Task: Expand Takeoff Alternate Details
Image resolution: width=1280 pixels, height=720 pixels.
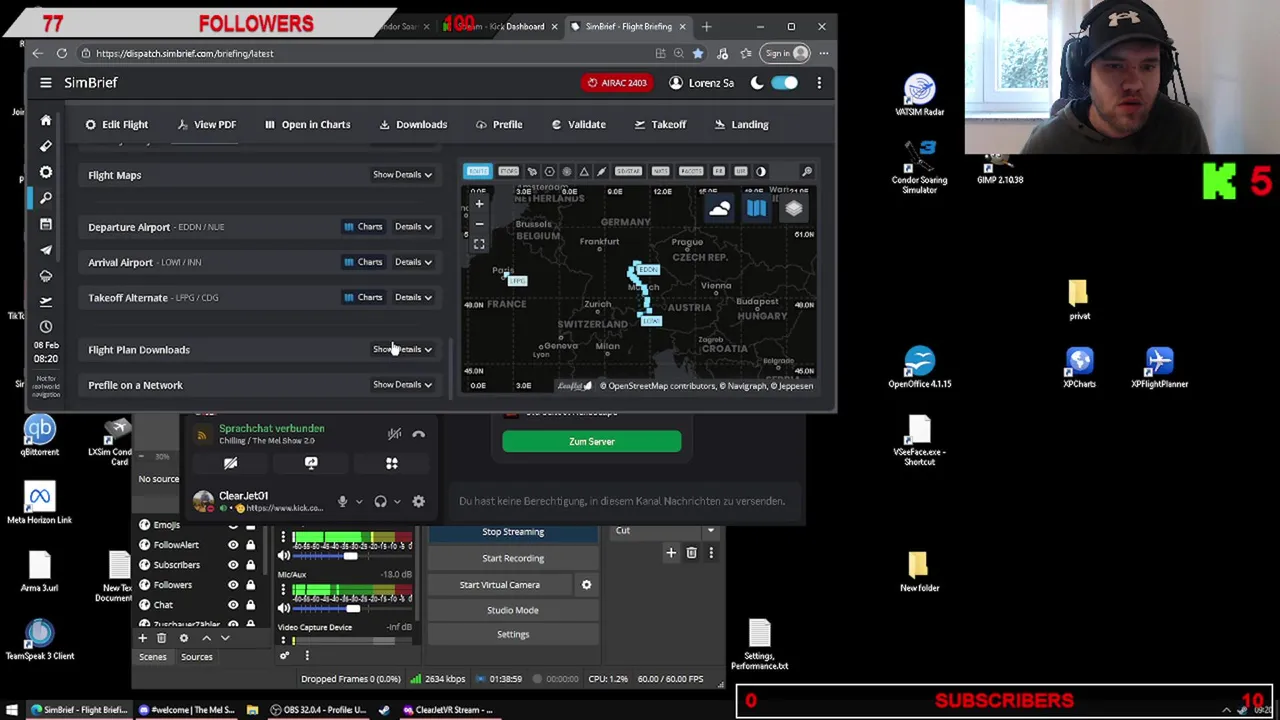Action: tap(412, 297)
